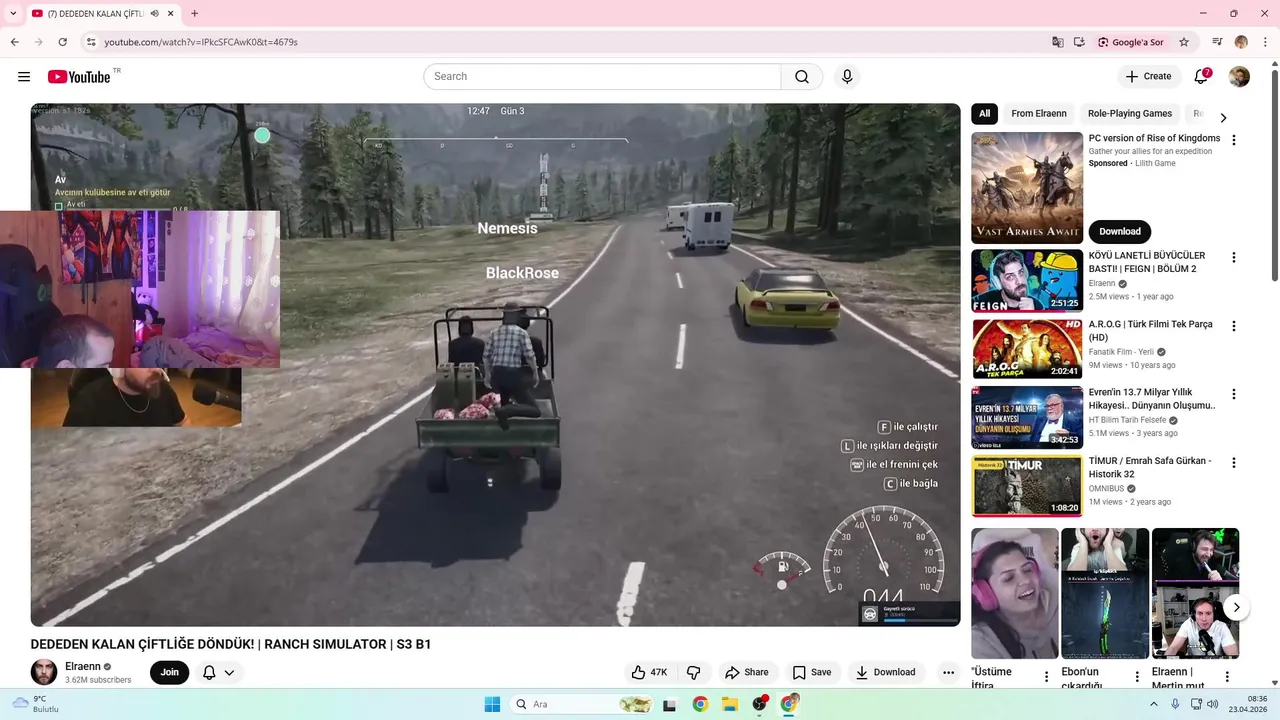The width and height of the screenshot is (1280, 720).
Task: Download Rise of Kingdoms ad
Action: (x=1119, y=231)
